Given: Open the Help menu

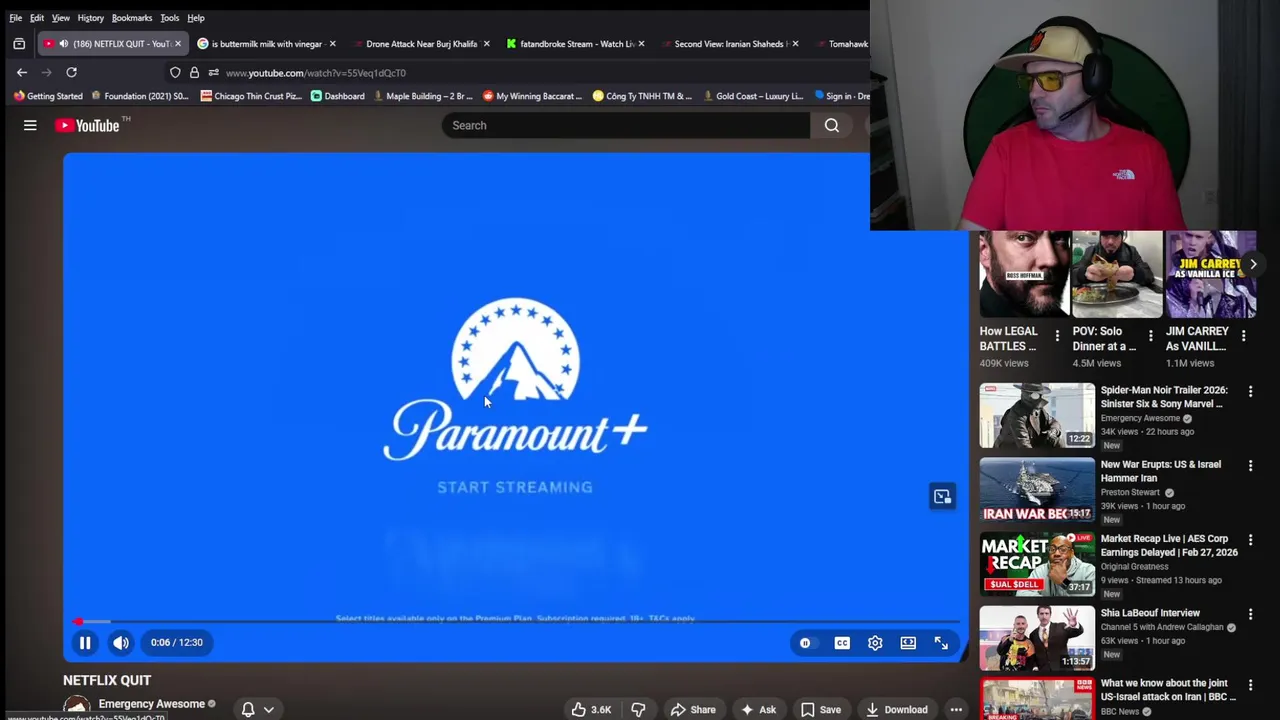Looking at the screenshot, I should pos(196,18).
